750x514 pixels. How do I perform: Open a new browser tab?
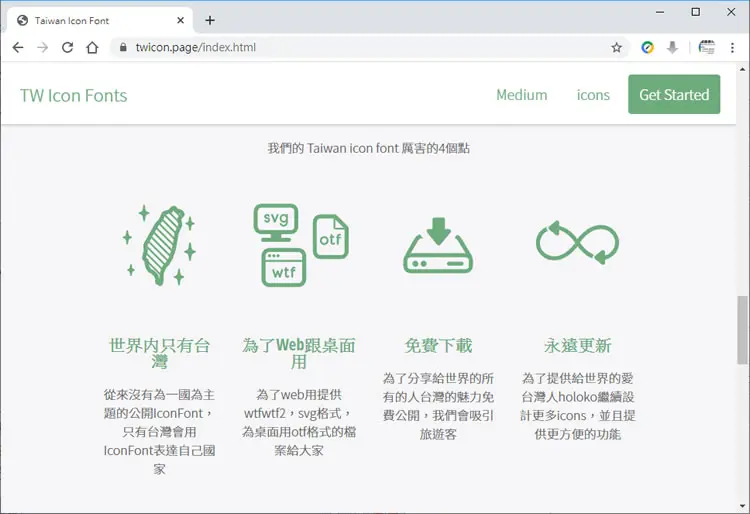coord(210,21)
